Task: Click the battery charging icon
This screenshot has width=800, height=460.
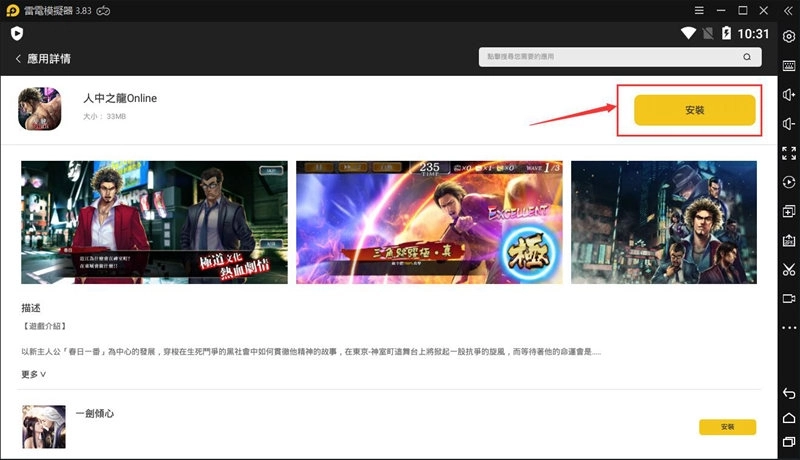Action: (x=726, y=34)
